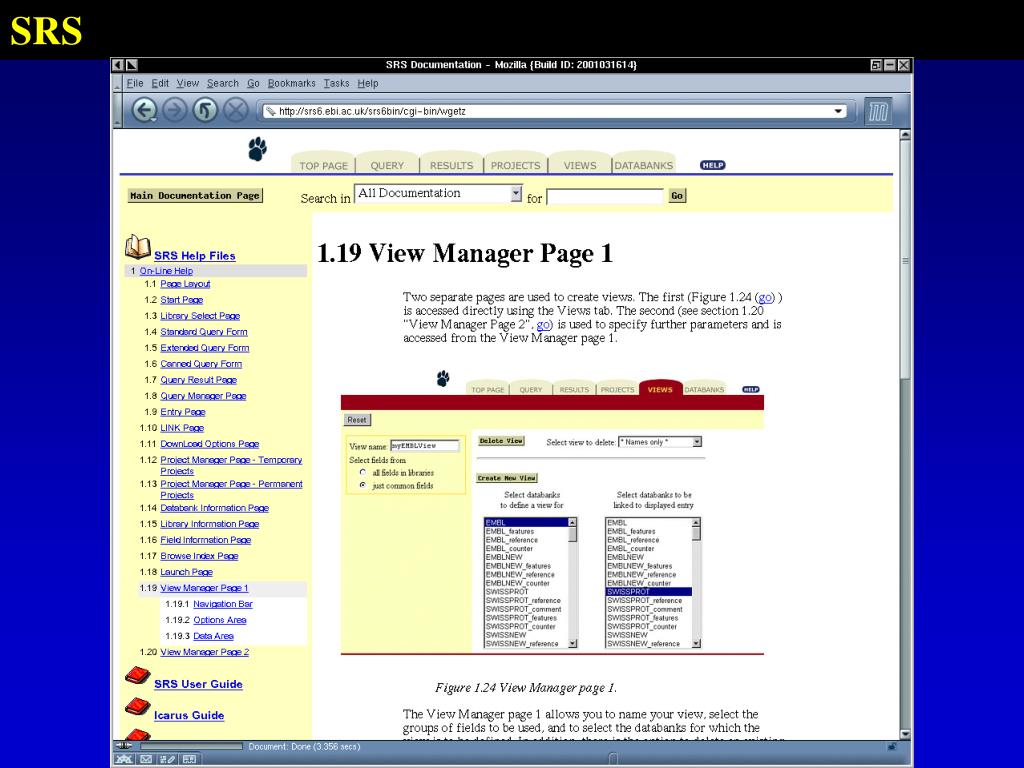
Task: Click the online/offline connection icon
Action: point(123,746)
